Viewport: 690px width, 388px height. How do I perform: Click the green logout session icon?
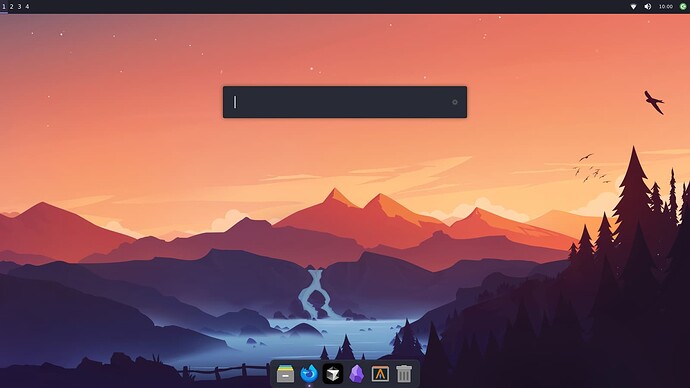(x=683, y=7)
